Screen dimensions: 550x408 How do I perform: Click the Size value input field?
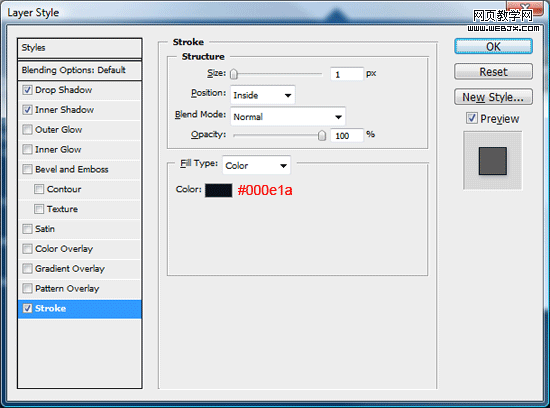346,74
